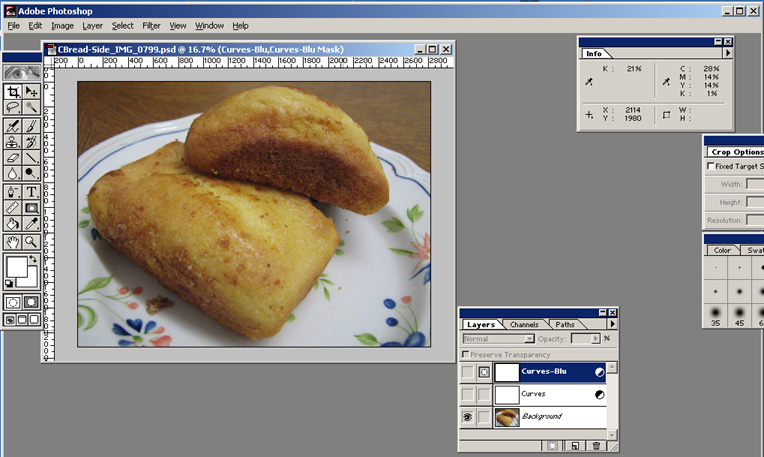Toggle the Curves layer link box
The width and height of the screenshot is (764, 457).
tap(484, 394)
